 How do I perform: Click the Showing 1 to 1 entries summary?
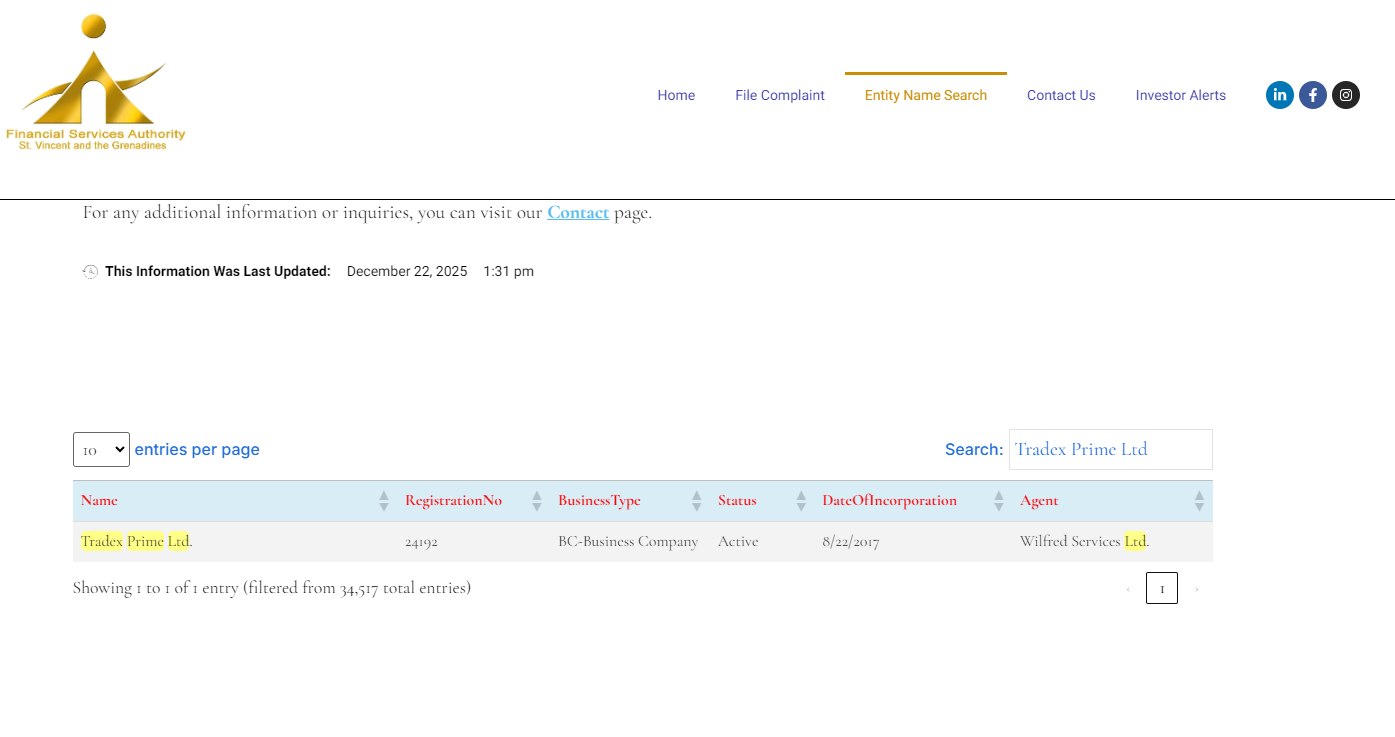[x=272, y=588]
